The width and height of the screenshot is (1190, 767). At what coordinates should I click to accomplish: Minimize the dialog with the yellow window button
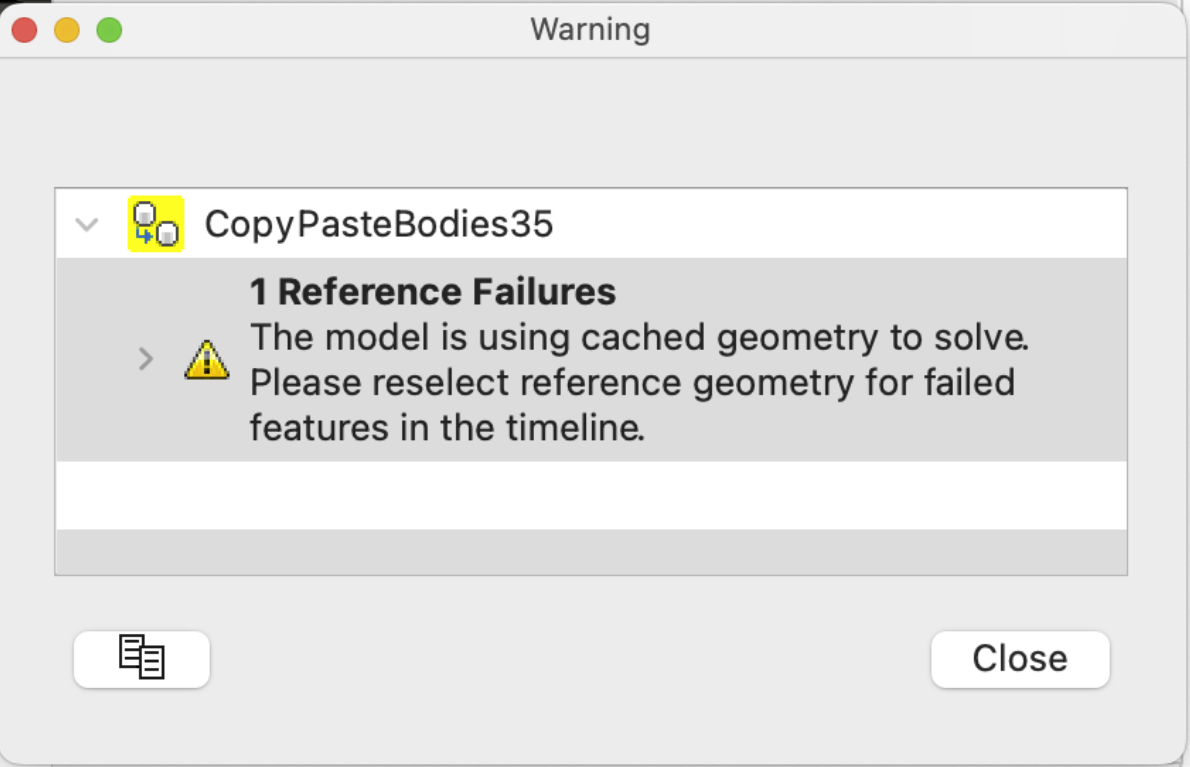[67, 30]
